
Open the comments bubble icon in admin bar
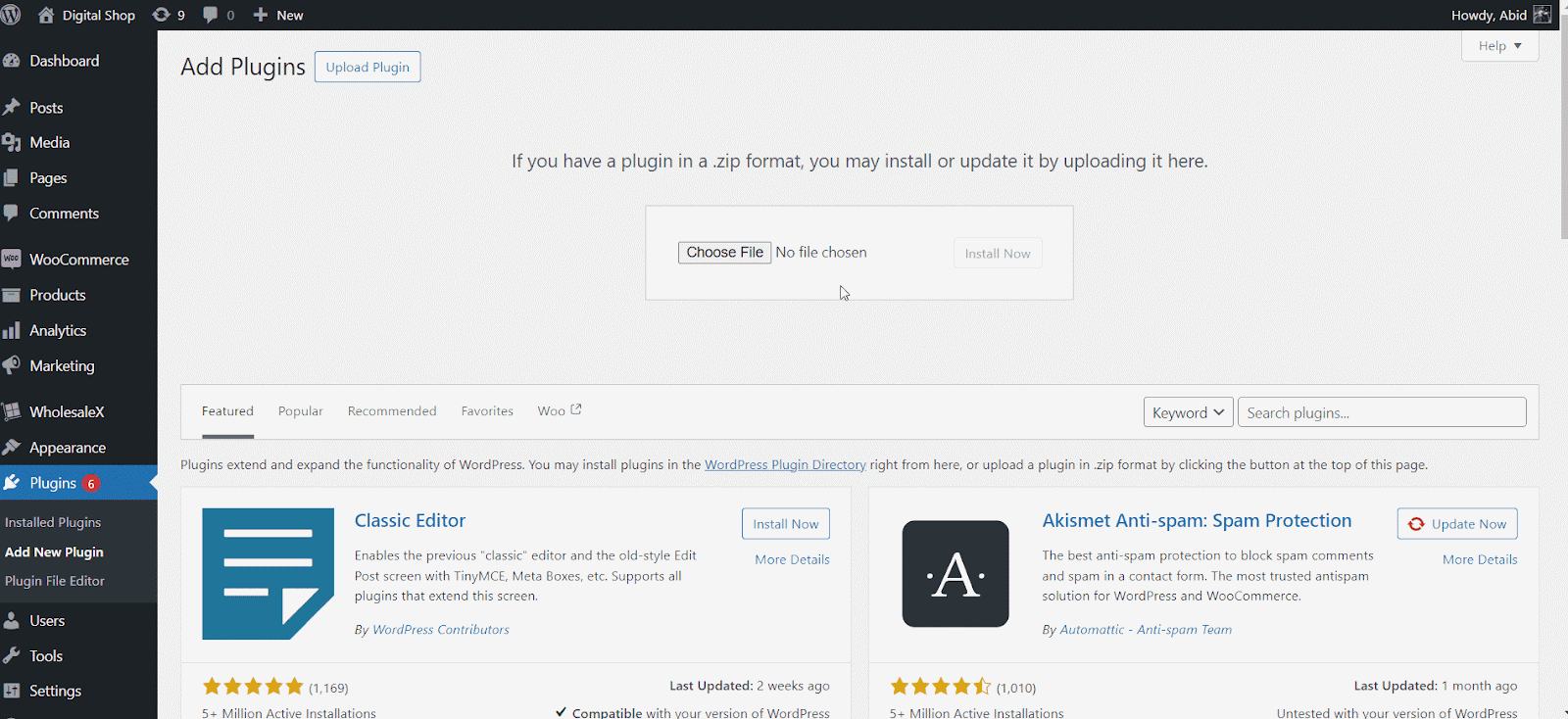pyautogui.click(x=210, y=15)
